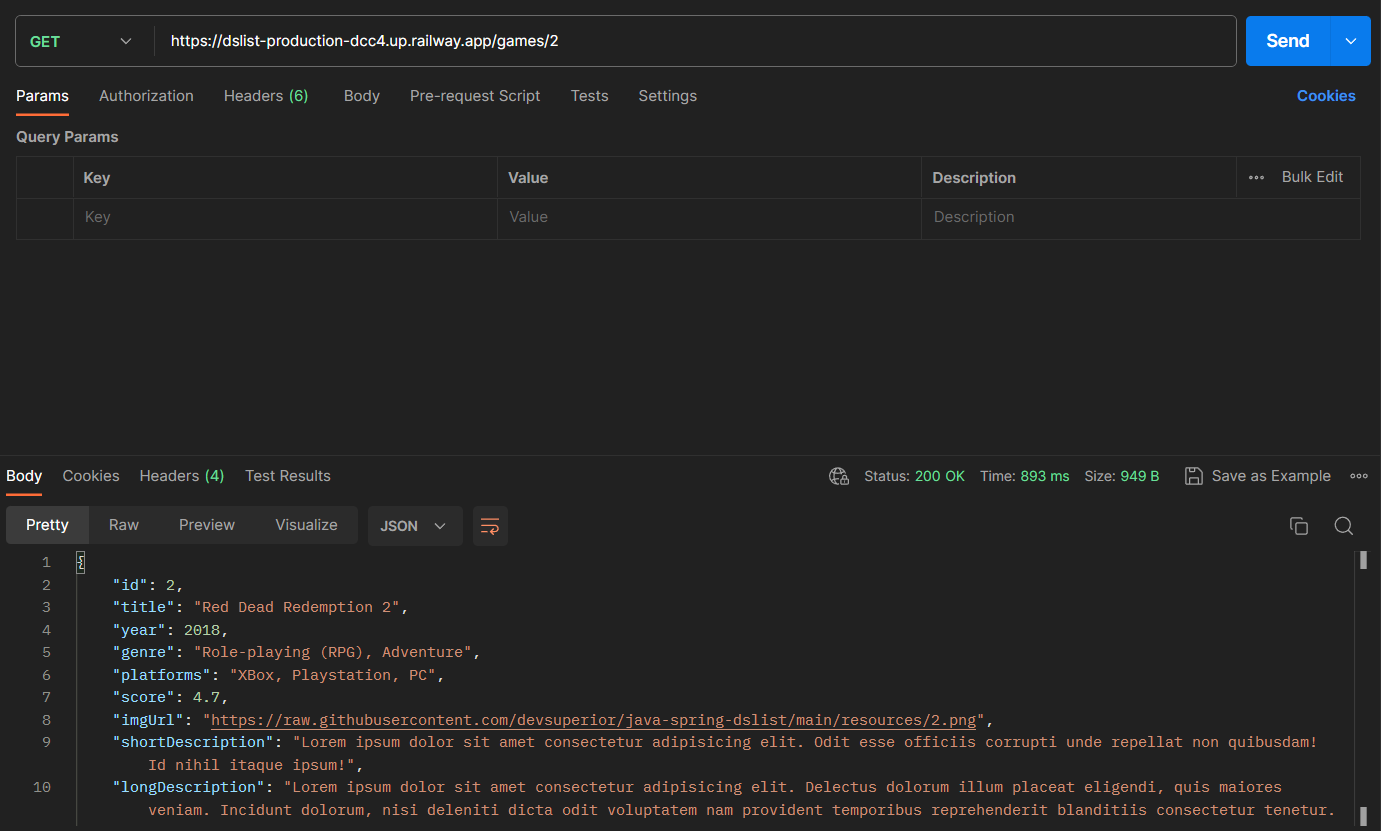Copy the response body with the copy icon
Screen dimensions: 1381x831
[x=1299, y=526]
